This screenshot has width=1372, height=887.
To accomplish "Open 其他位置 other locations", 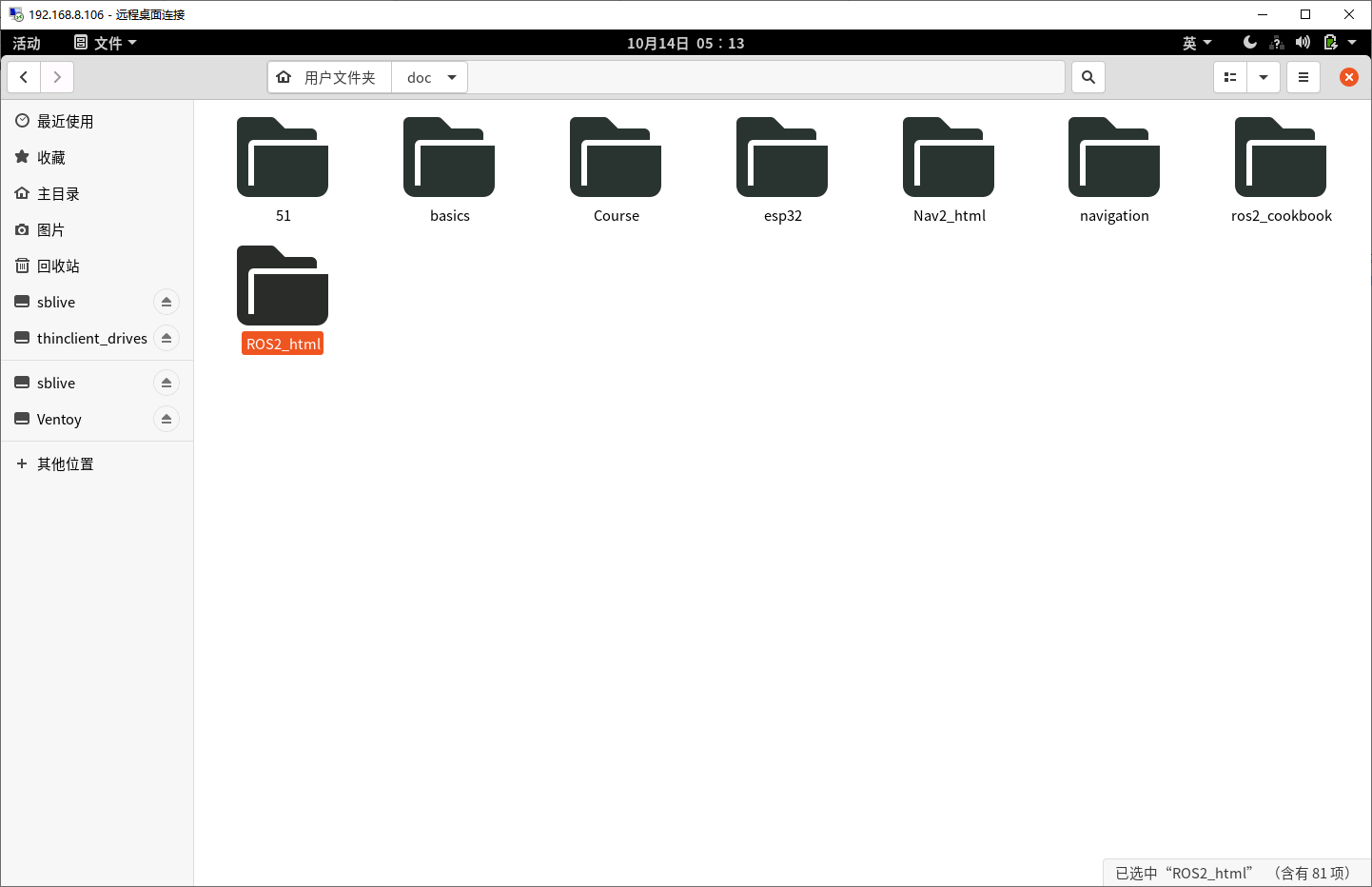I will pos(97,463).
